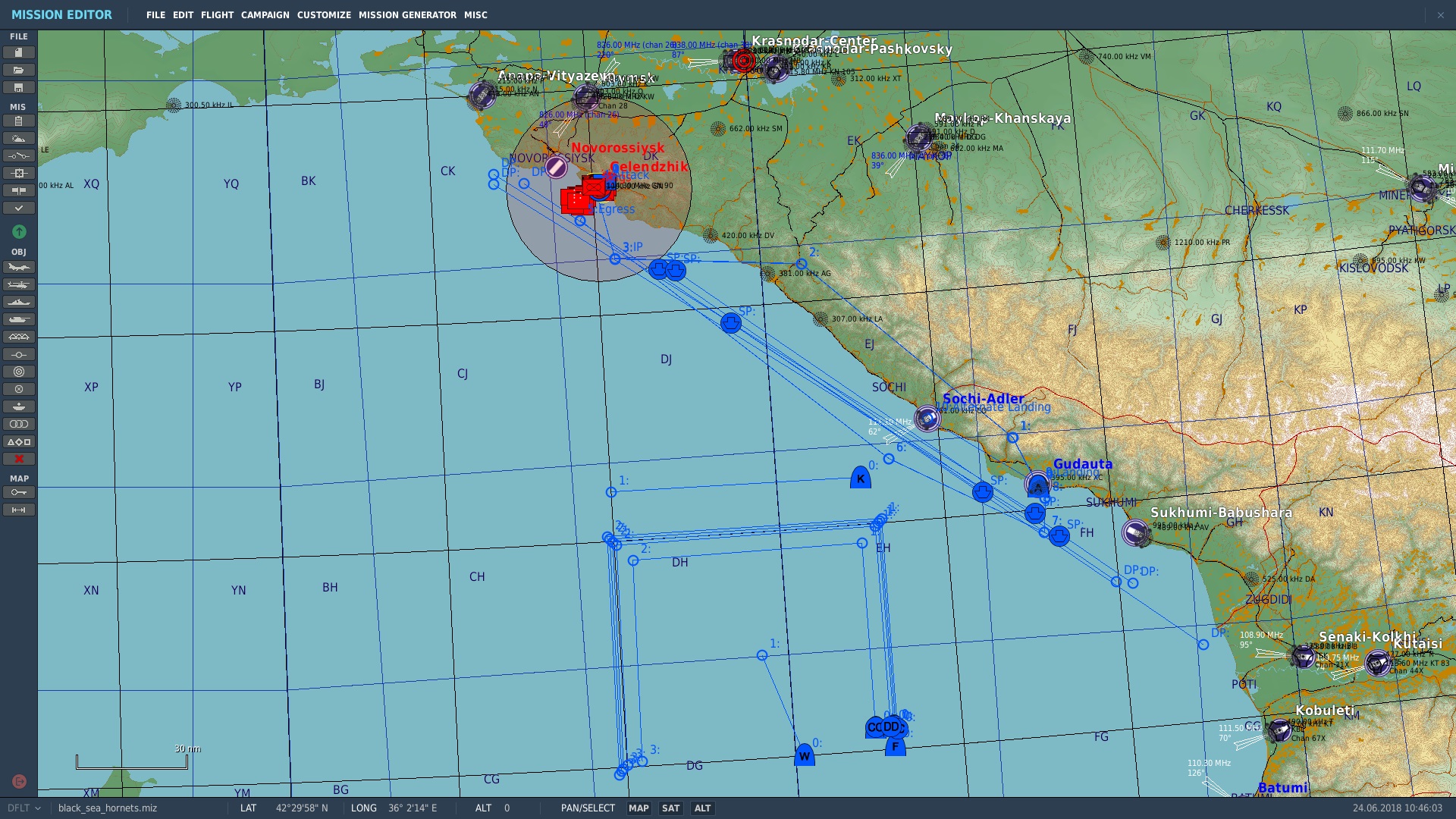Activate the distance ruler tool

(19, 510)
